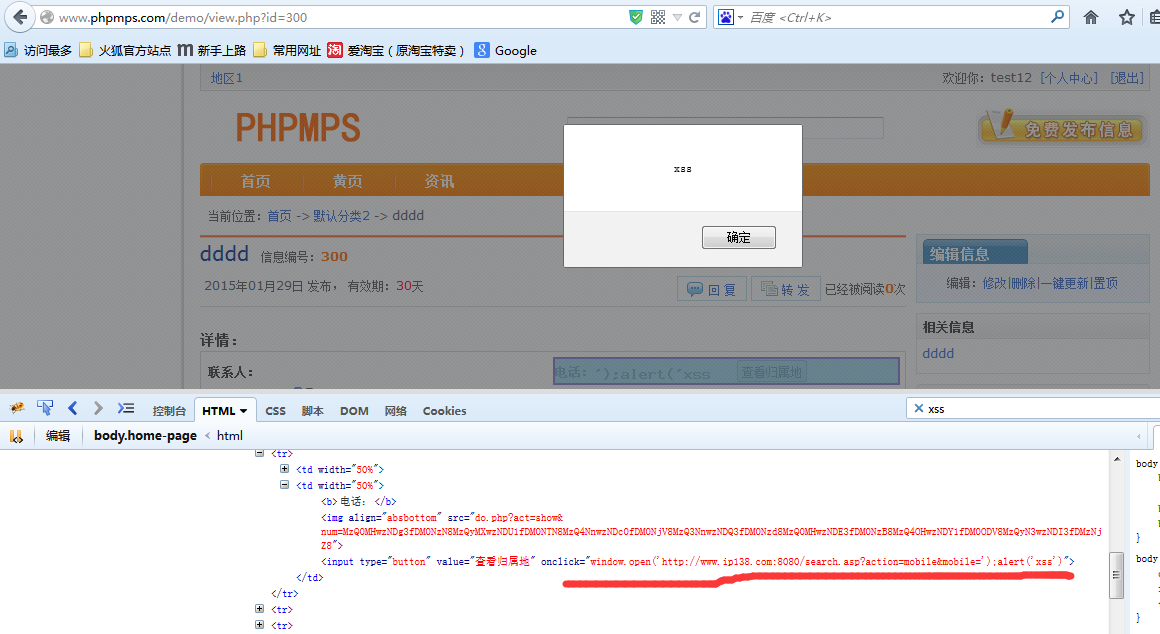Open Baidu search engine selector icon

click(x=726, y=17)
